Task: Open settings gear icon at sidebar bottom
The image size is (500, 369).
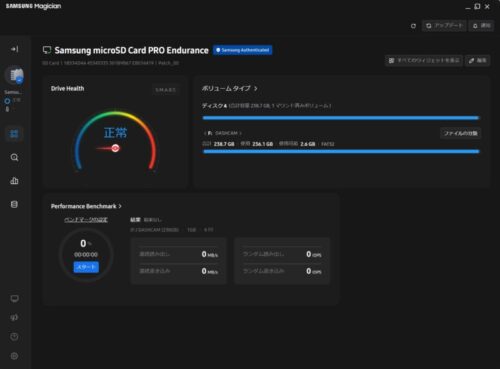Action: pos(14,356)
